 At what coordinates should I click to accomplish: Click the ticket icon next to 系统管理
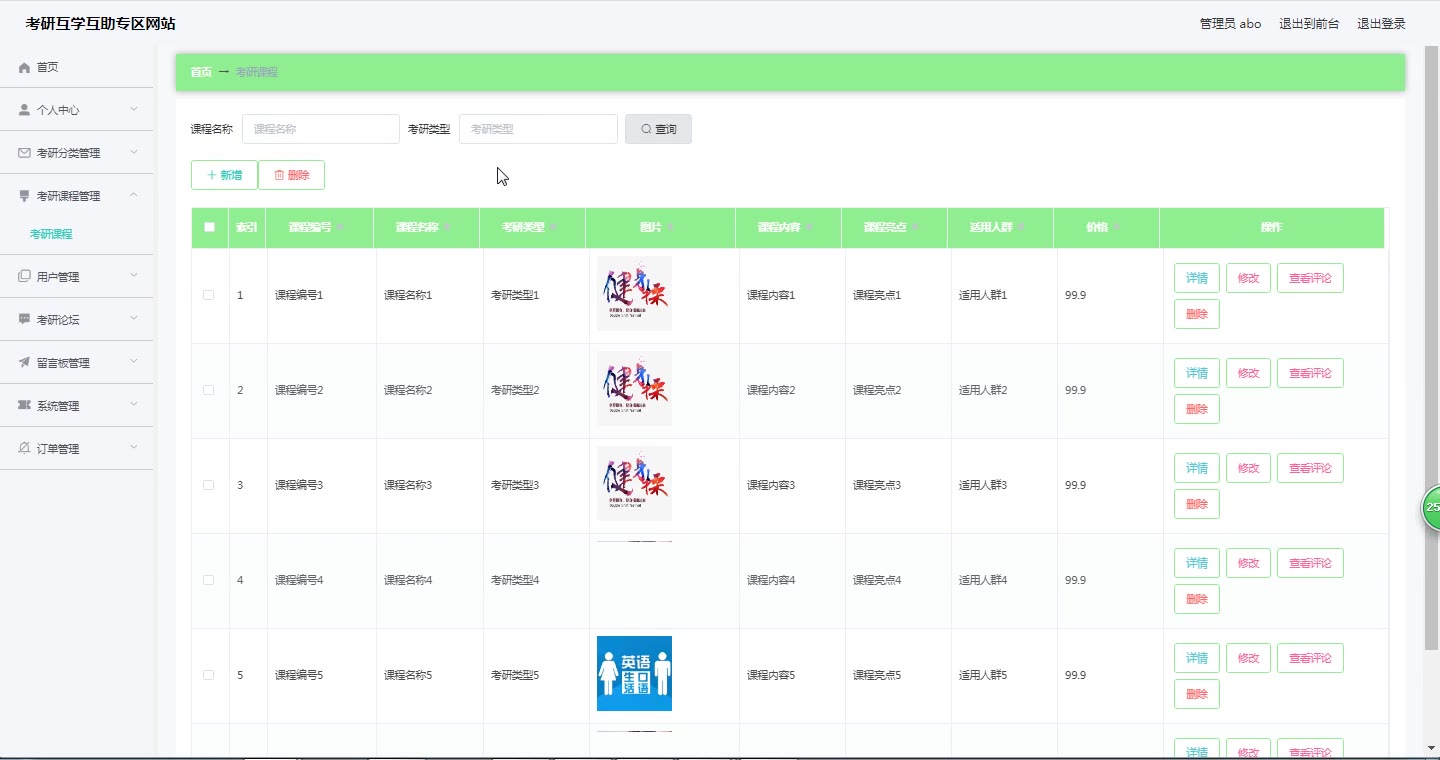click(25, 406)
